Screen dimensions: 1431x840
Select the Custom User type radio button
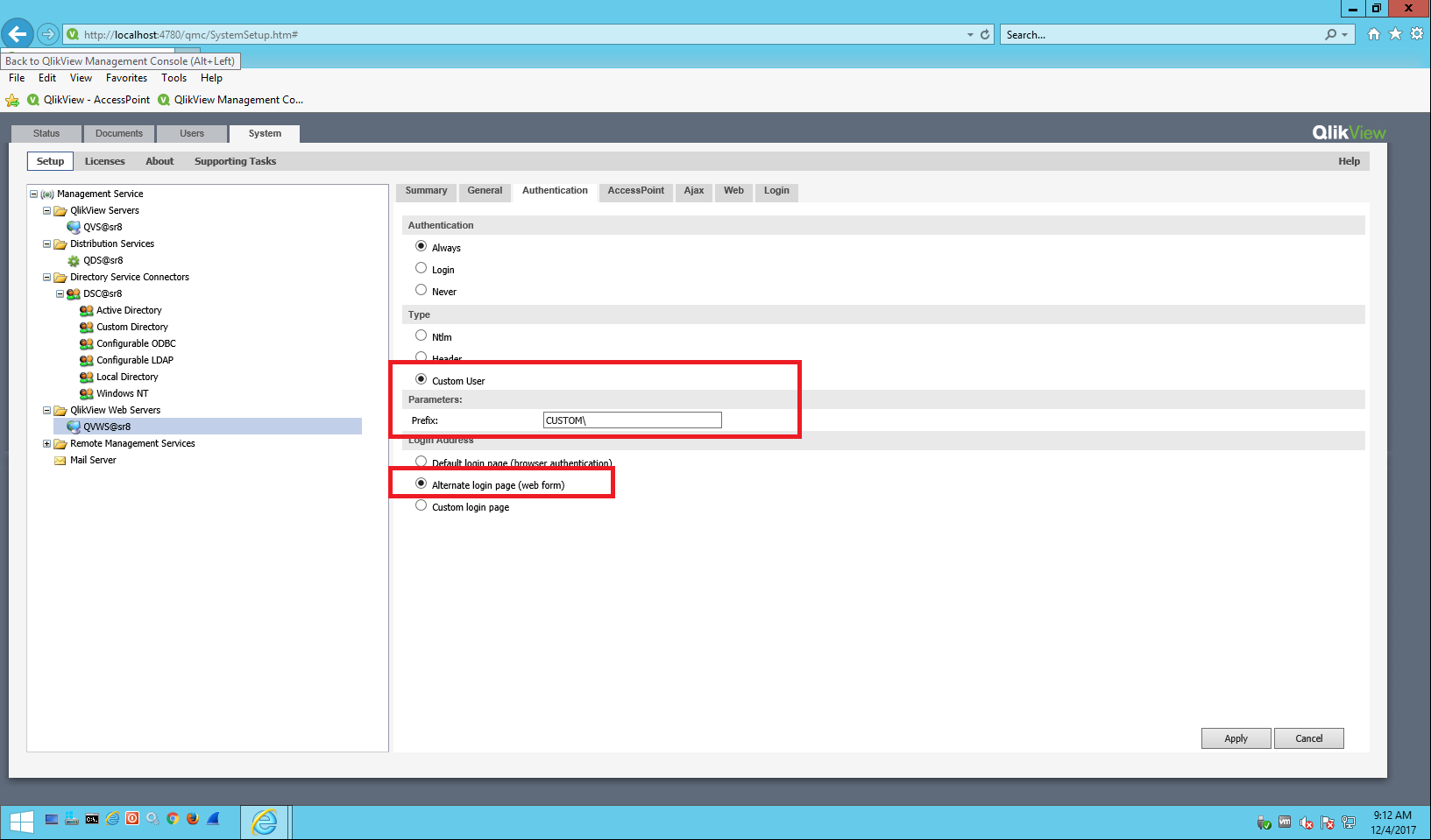tap(421, 379)
